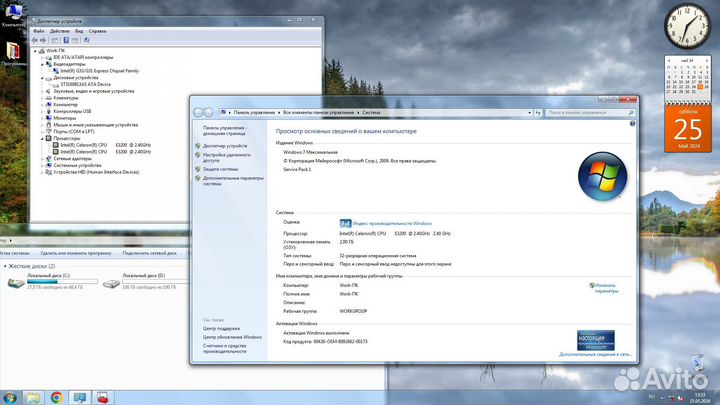Collapse the Work-ПК root node

point(35,51)
